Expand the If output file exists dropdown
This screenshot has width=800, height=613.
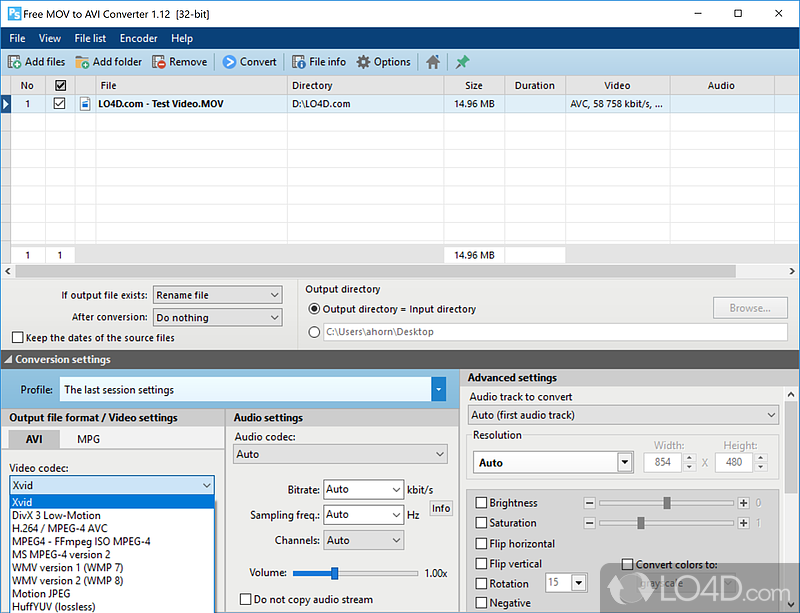click(274, 295)
